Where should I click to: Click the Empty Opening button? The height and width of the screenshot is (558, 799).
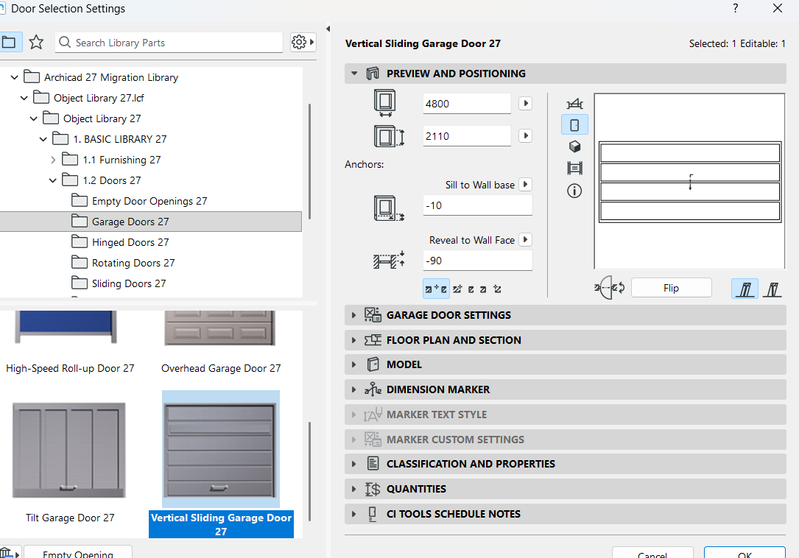pyautogui.click(x=78, y=552)
